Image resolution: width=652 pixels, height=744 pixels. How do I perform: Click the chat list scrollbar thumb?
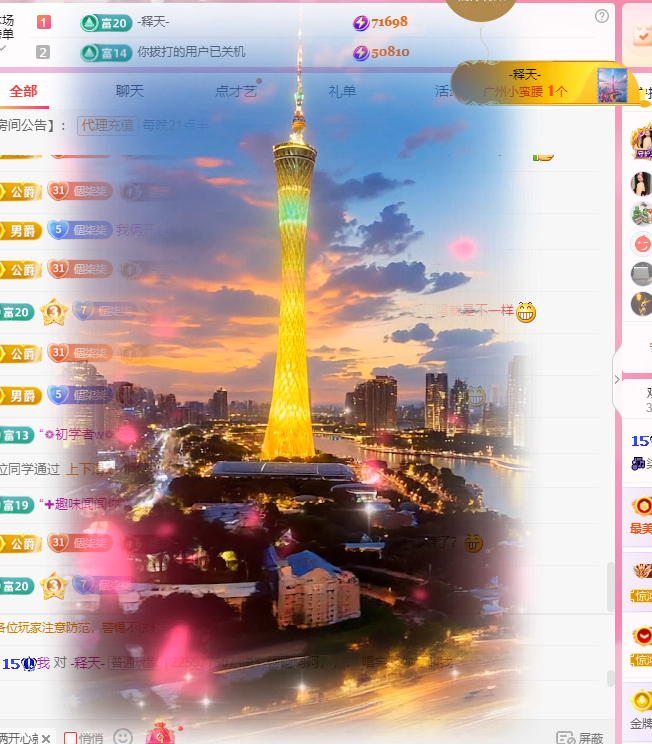point(611,587)
